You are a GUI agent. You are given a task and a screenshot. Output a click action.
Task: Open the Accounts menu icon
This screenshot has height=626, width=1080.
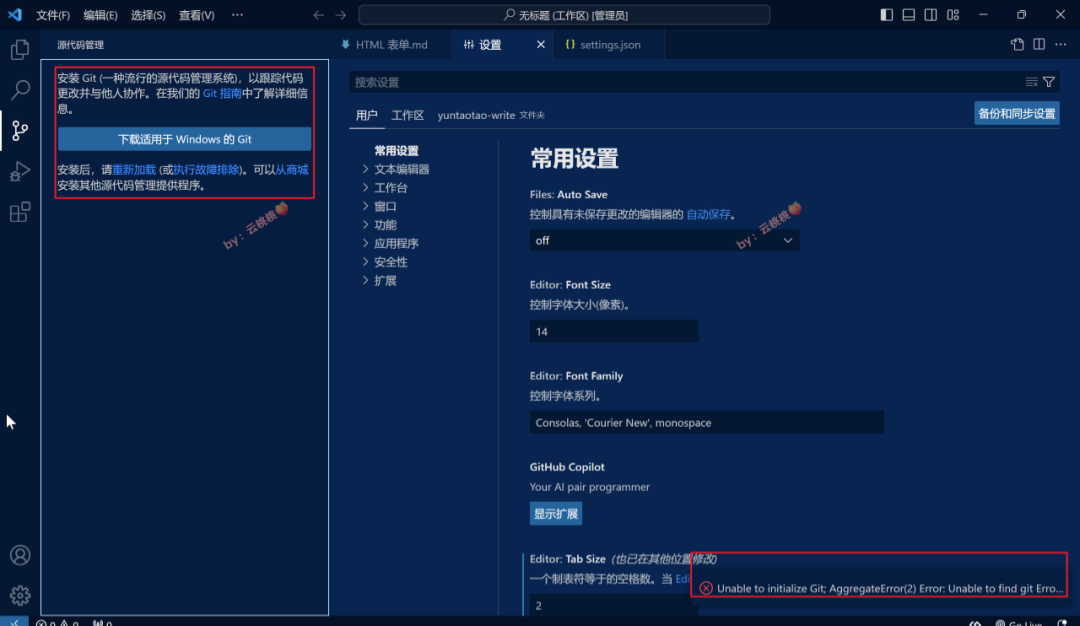(x=20, y=555)
